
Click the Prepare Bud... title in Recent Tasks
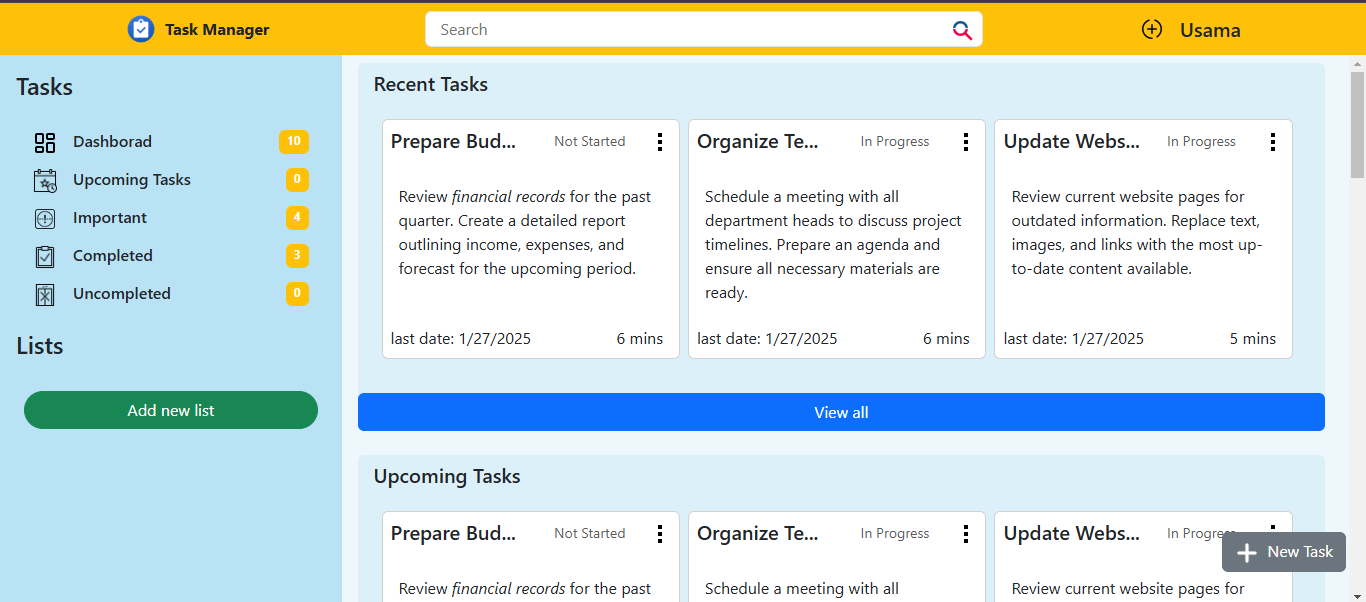point(453,142)
